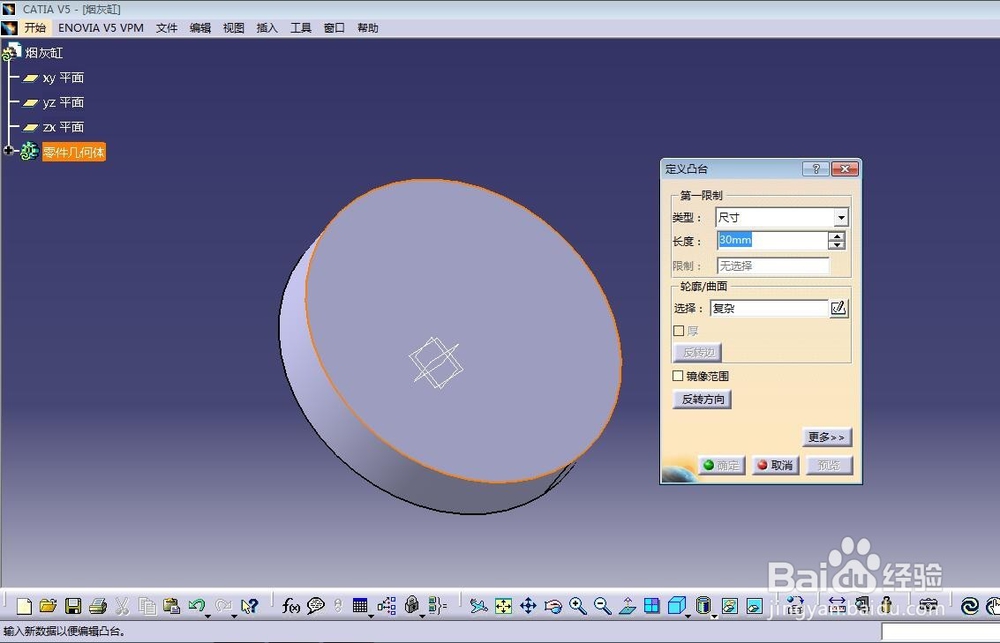The image size is (1000, 643).
Task: Toggle the 厚 checkbox
Action: pos(677,330)
